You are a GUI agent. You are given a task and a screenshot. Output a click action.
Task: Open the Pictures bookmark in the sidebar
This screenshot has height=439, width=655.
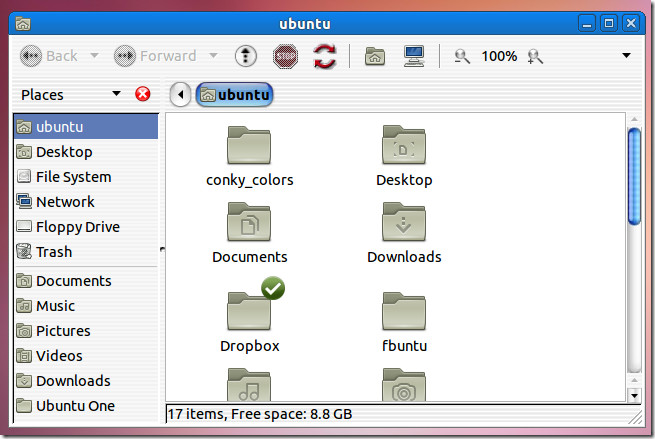[86, 331]
